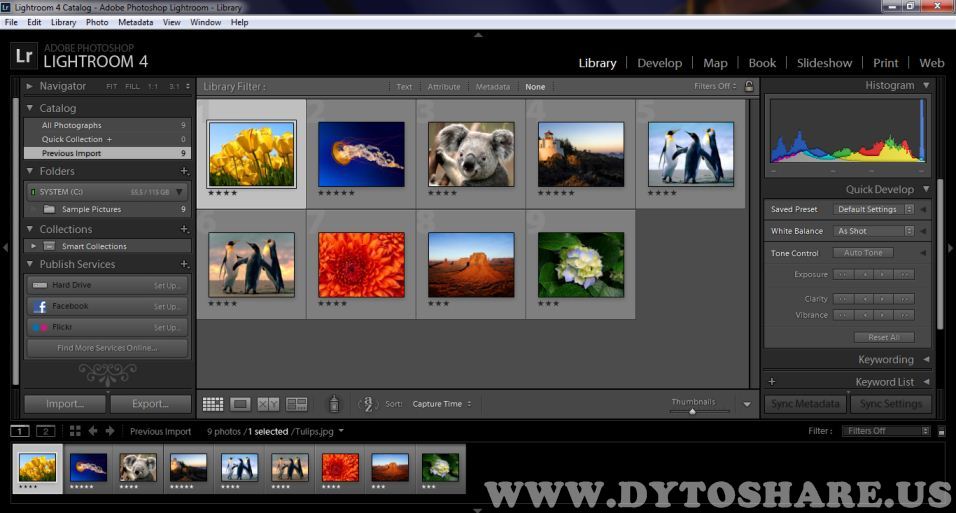Viewport: 956px width, 513px height.
Task: Click Auto Tone button
Action: point(863,253)
